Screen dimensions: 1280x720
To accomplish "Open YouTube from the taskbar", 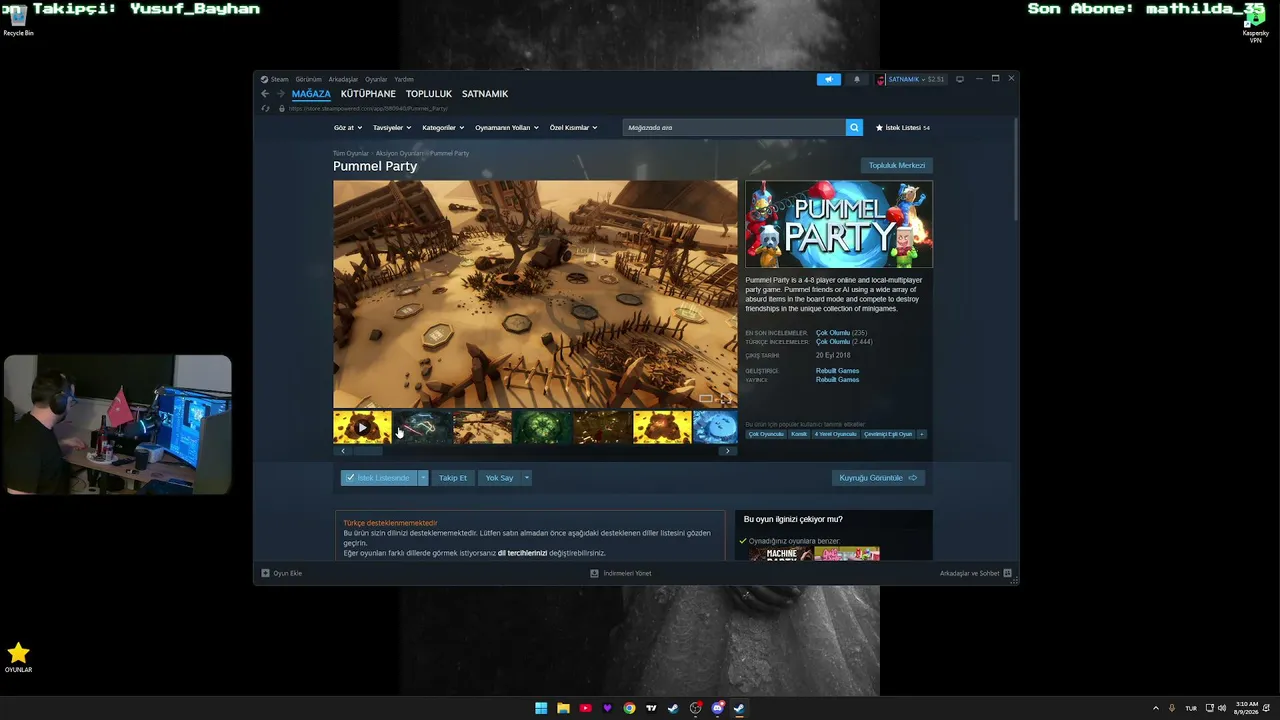I will tap(585, 708).
